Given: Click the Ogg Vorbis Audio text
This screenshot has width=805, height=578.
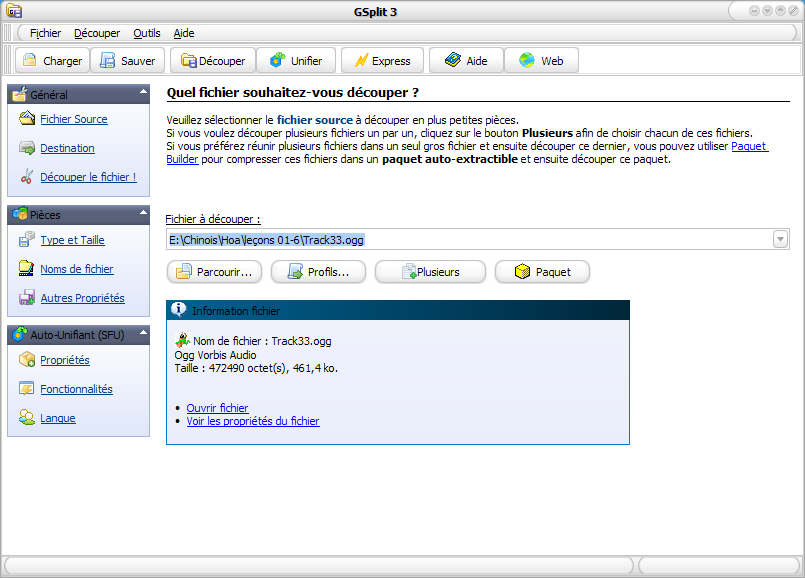Looking at the screenshot, I should 216,355.
